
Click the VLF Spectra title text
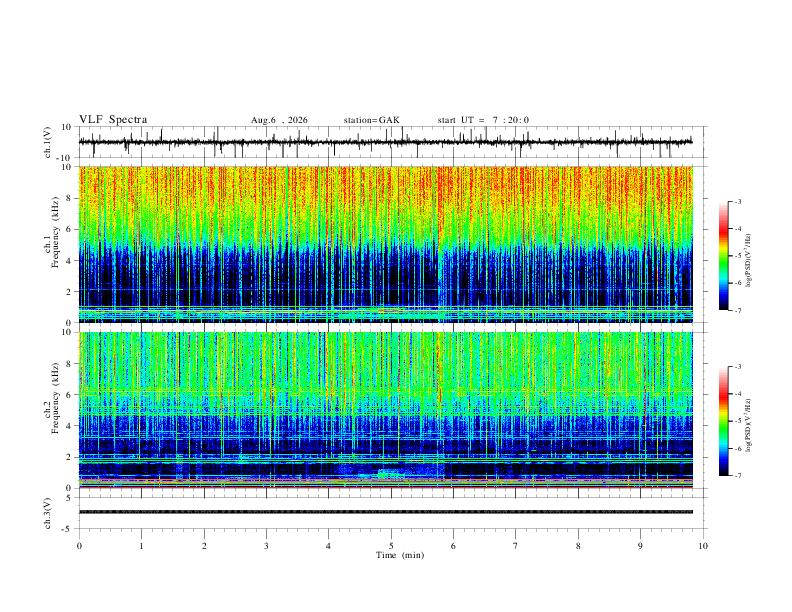(113, 120)
